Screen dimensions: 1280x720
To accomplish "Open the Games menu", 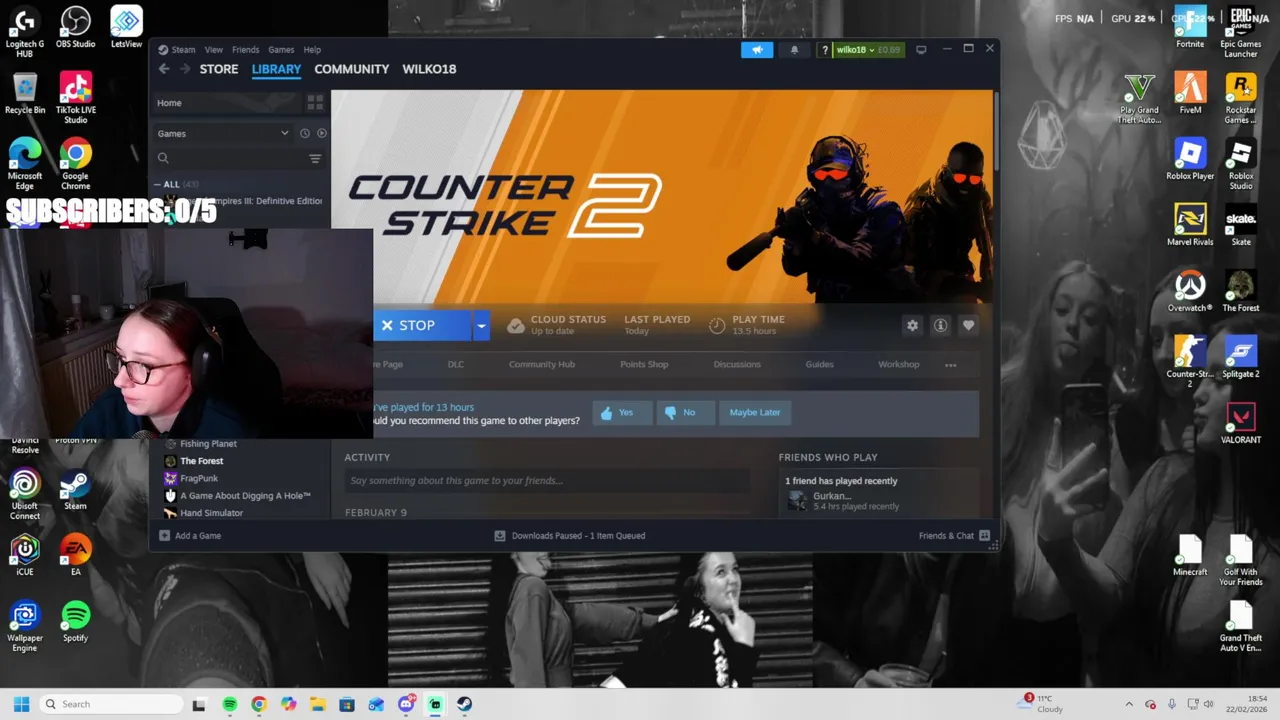I will tap(281, 49).
